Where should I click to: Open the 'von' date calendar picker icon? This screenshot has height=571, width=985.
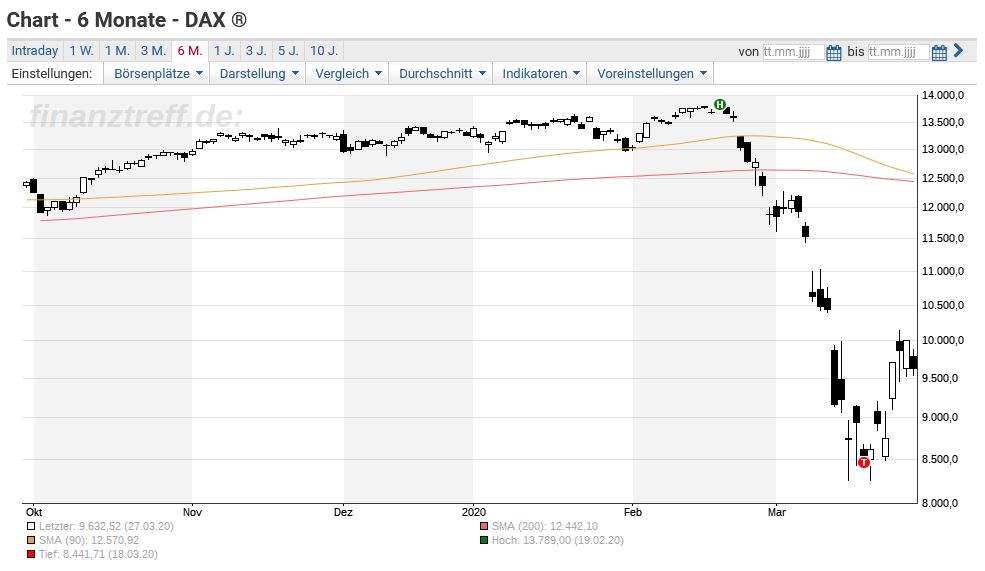pos(833,52)
